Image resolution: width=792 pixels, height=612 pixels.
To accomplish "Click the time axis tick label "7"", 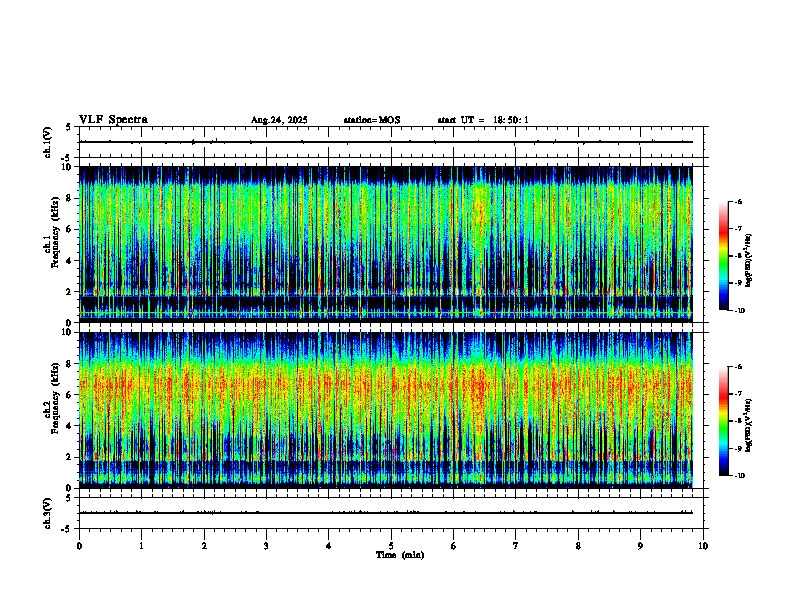I will tap(516, 546).
